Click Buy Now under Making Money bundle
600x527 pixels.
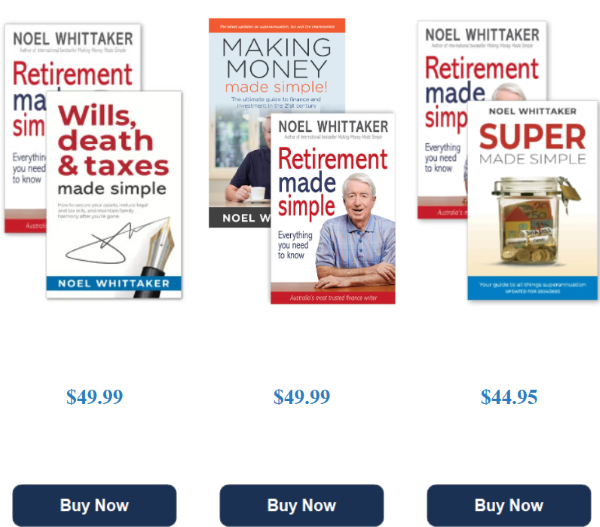coord(302,505)
